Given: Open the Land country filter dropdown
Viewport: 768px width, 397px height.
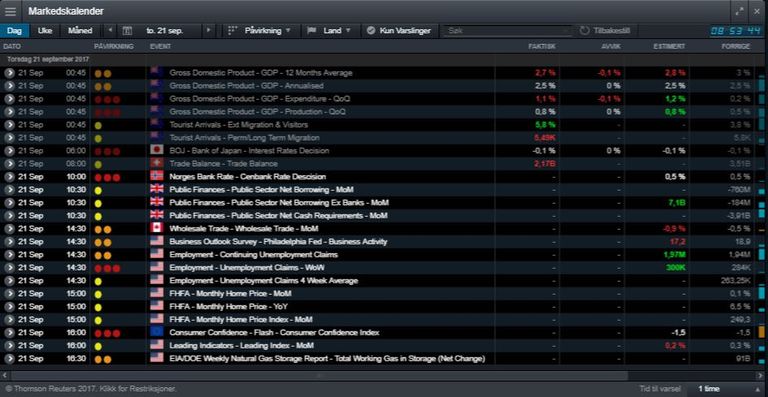Looking at the screenshot, I should pyautogui.click(x=329, y=31).
